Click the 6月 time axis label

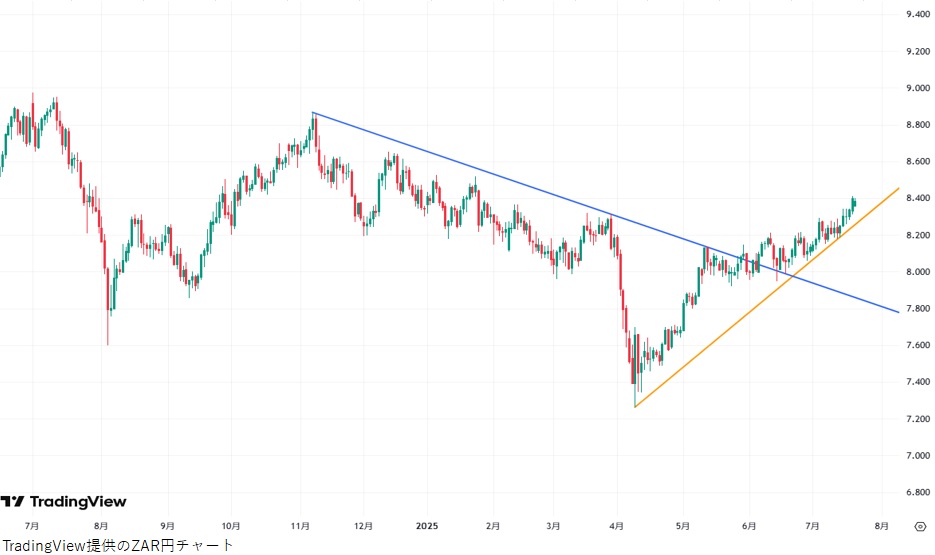(749, 526)
